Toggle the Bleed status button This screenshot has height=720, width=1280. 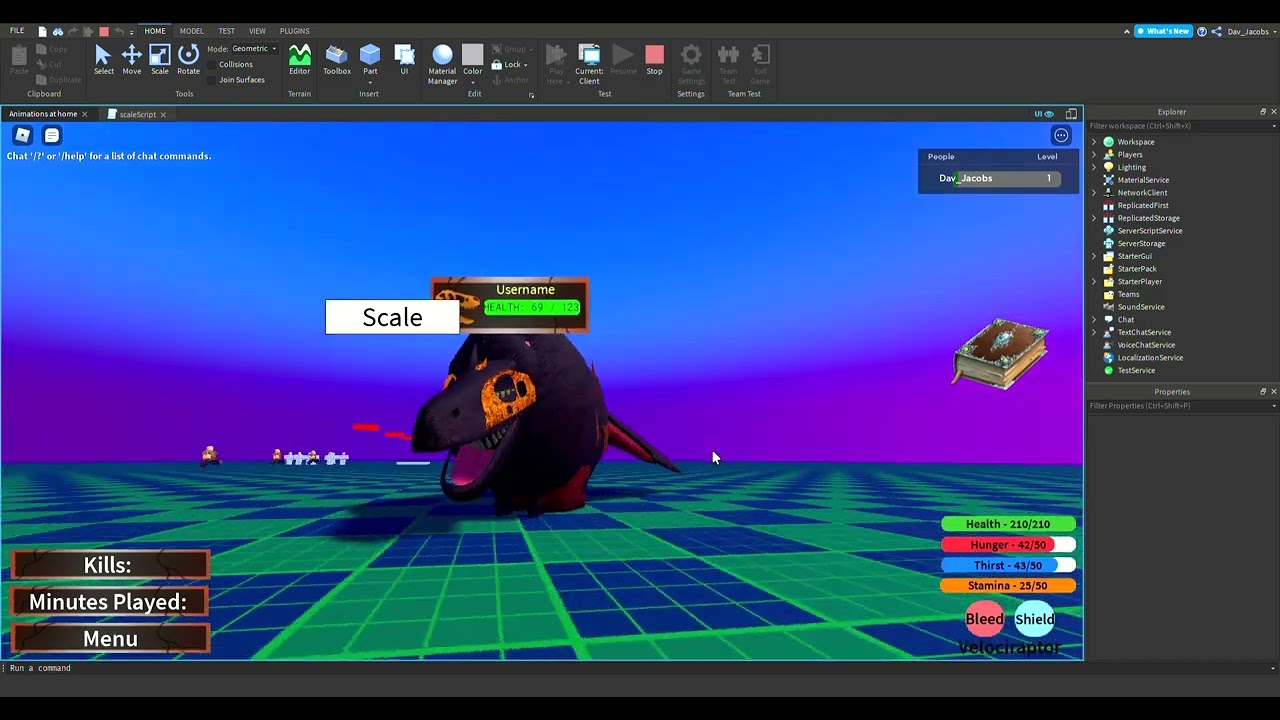(984, 619)
